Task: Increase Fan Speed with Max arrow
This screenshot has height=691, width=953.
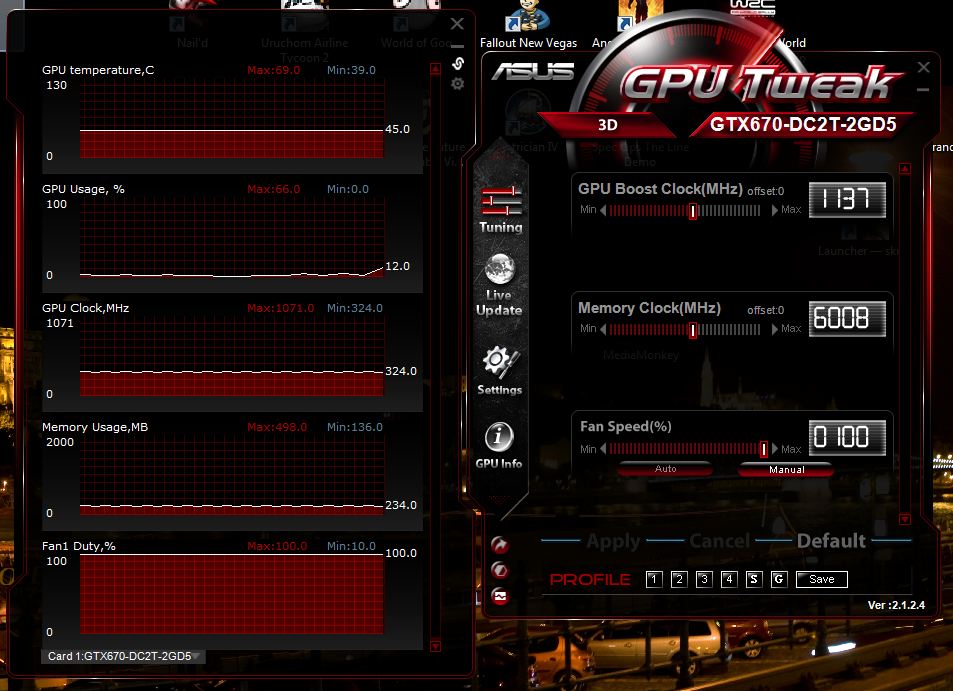Action: point(774,449)
